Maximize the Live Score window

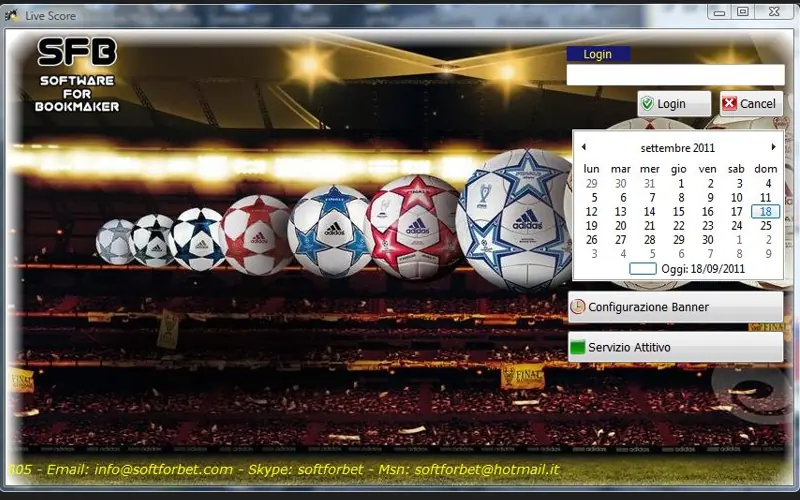point(743,12)
